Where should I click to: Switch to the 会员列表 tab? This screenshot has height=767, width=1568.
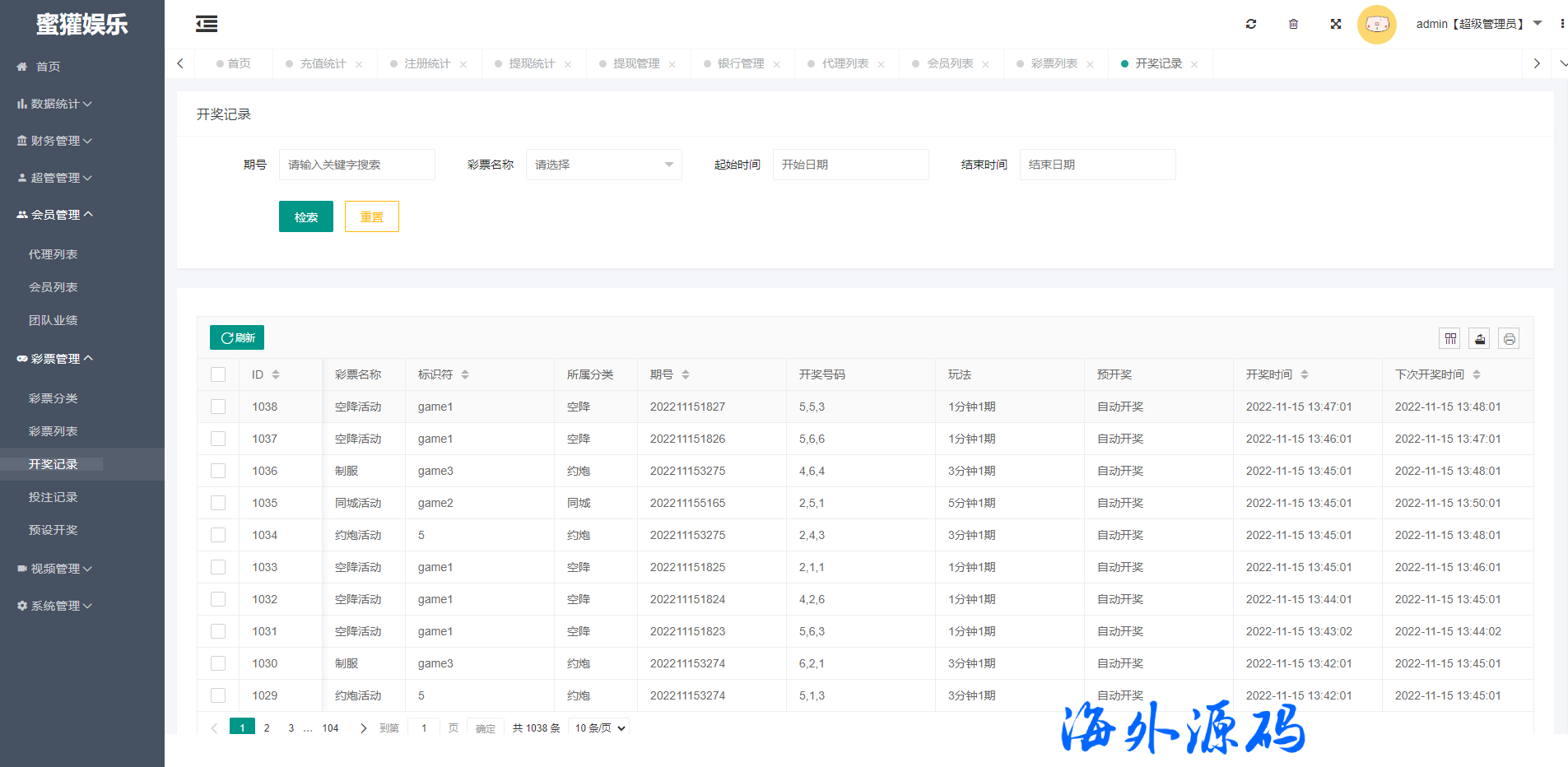click(949, 63)
